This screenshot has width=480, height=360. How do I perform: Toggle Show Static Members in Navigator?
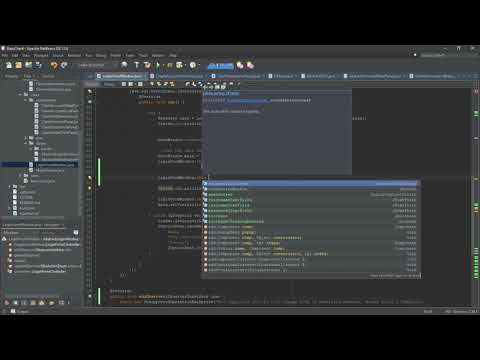tap(24, 303)
